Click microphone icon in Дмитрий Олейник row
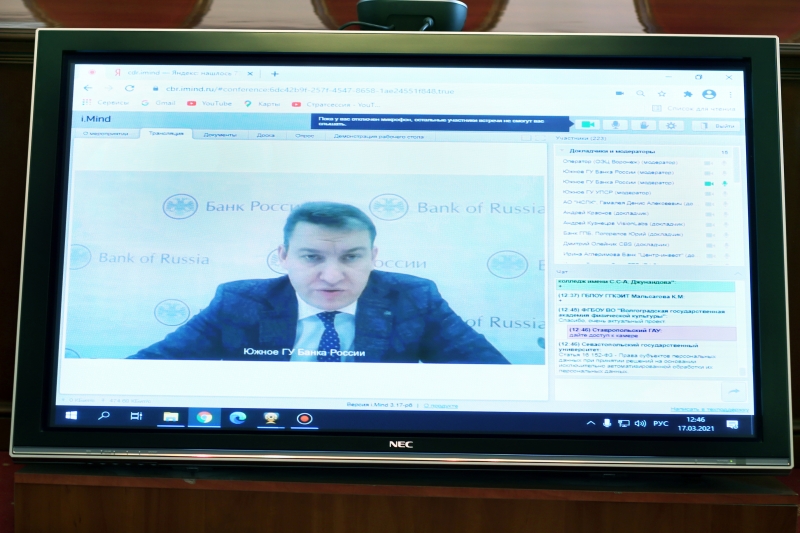 point(725,245)
